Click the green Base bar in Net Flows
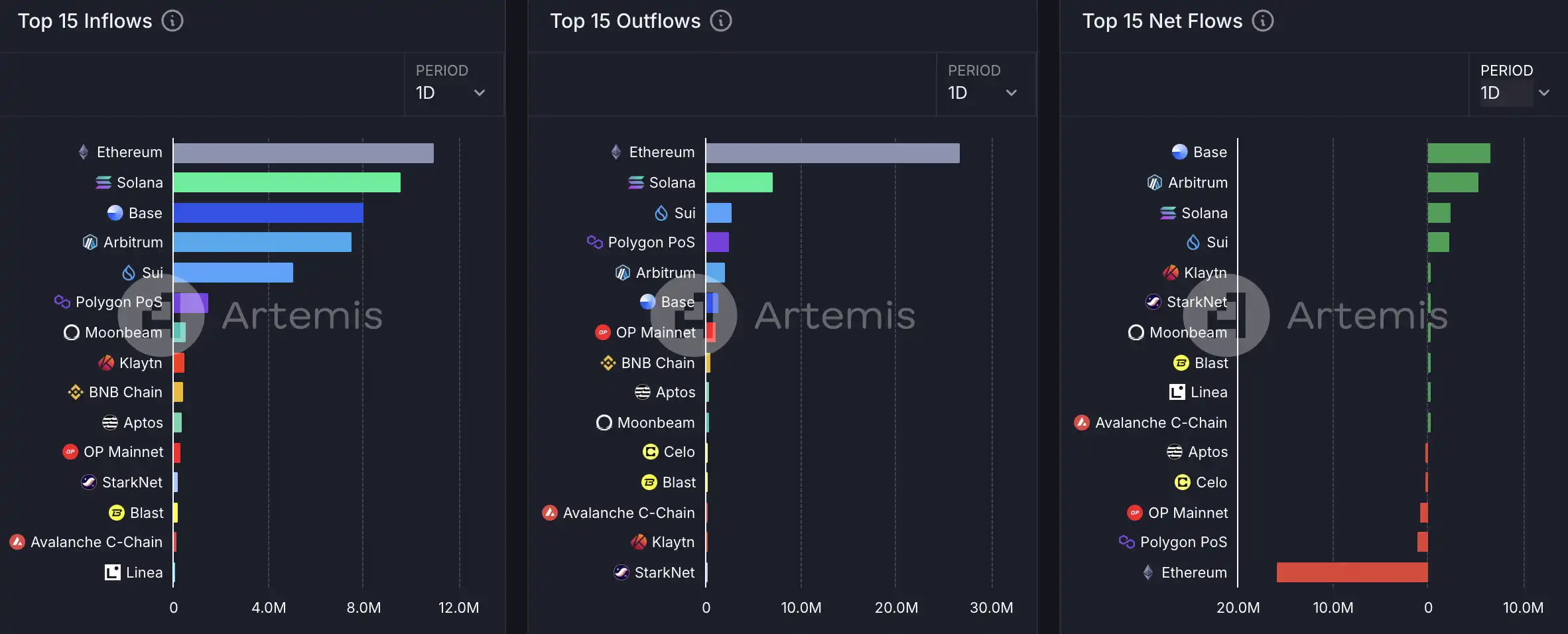 (1459, 153)
